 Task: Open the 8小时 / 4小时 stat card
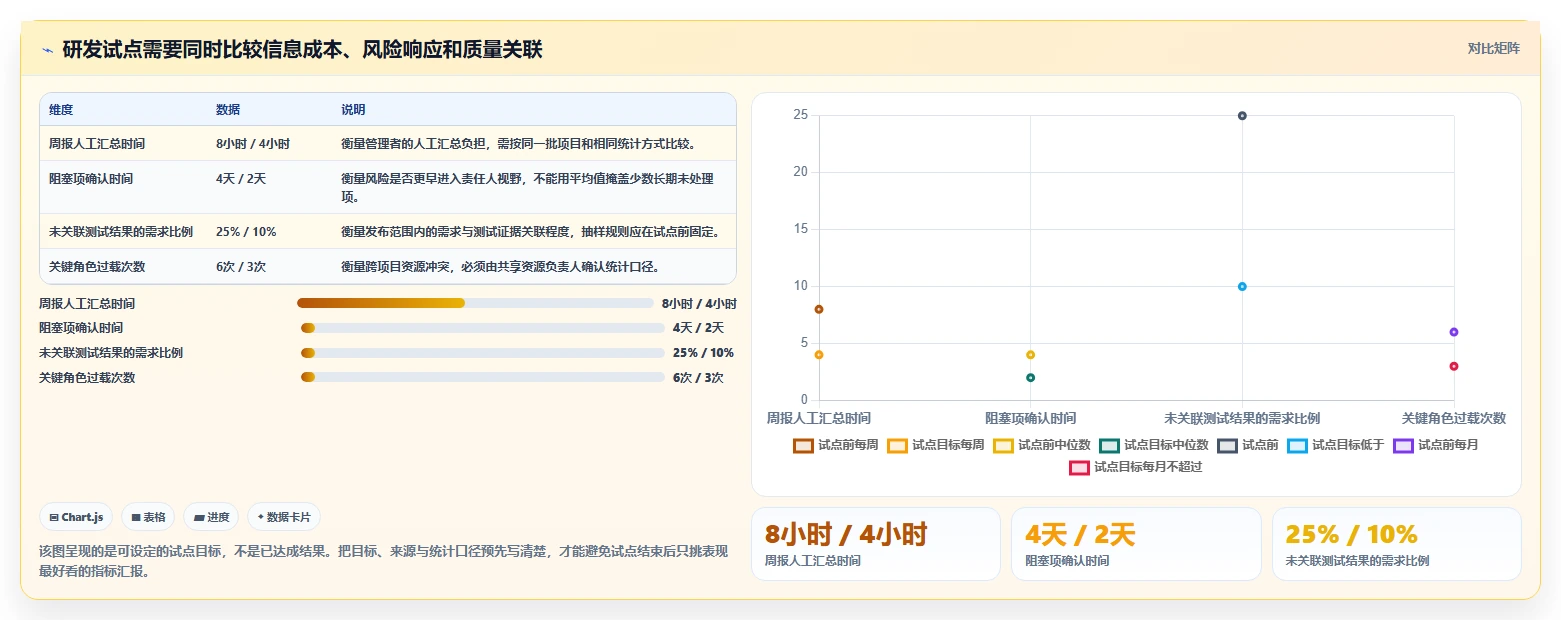875,544
